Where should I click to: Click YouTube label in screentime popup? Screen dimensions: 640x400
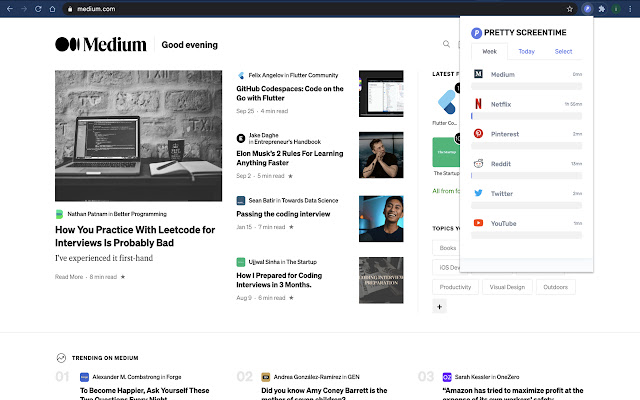(504, 223)
